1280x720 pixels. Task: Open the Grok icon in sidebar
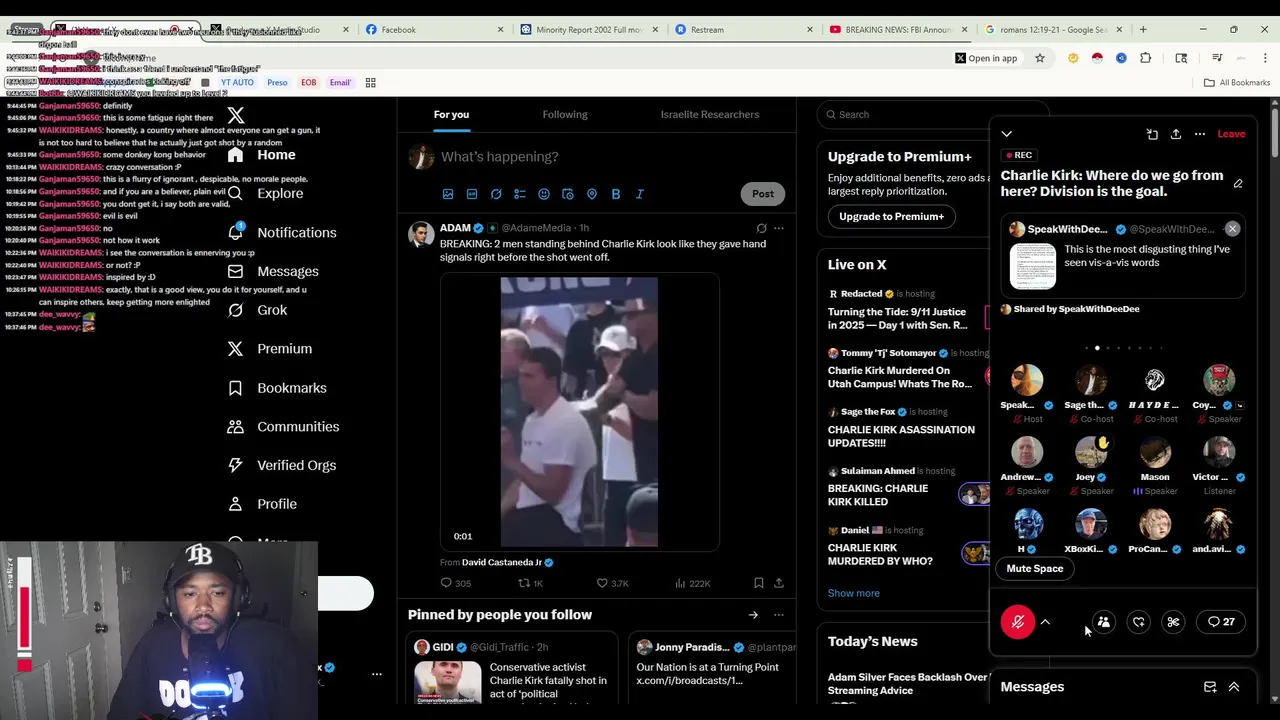click(x=235, y=310)
